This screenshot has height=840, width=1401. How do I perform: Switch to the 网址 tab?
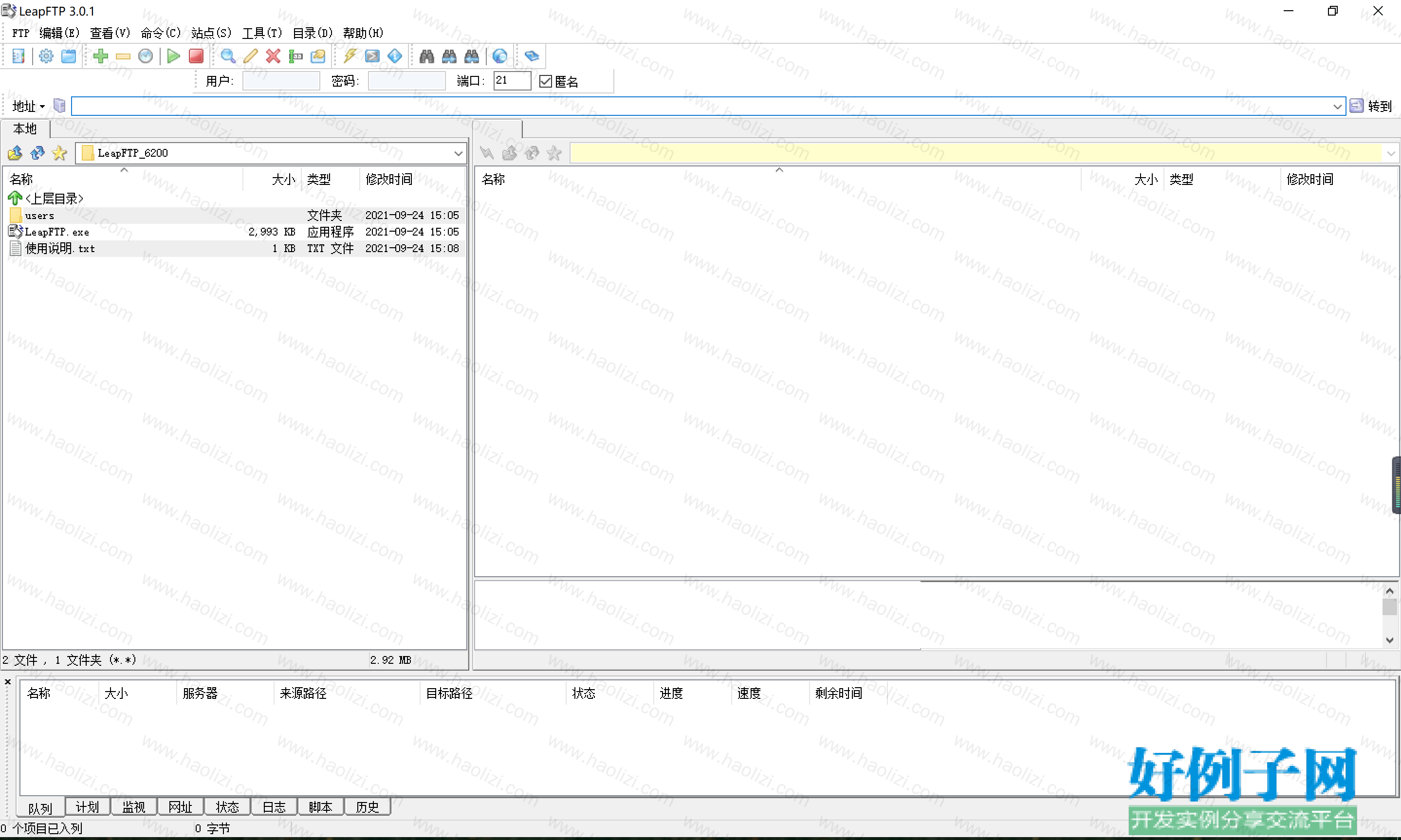coord(181,807)
